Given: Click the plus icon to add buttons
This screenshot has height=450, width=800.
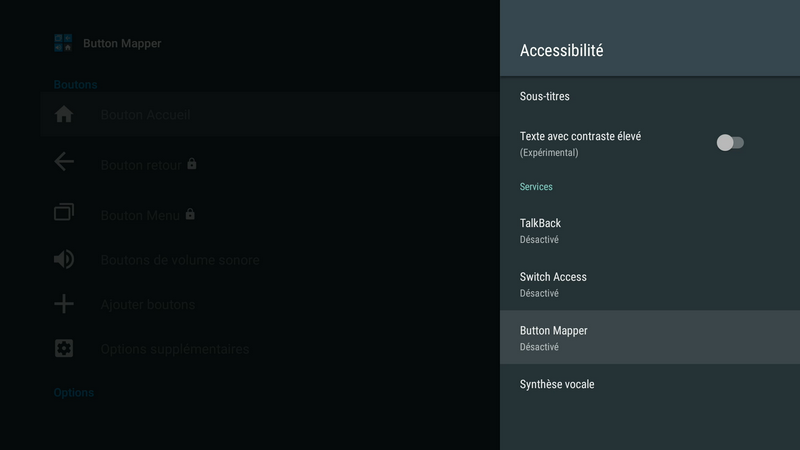Looking at the screenshot, I should pos(64,304).
